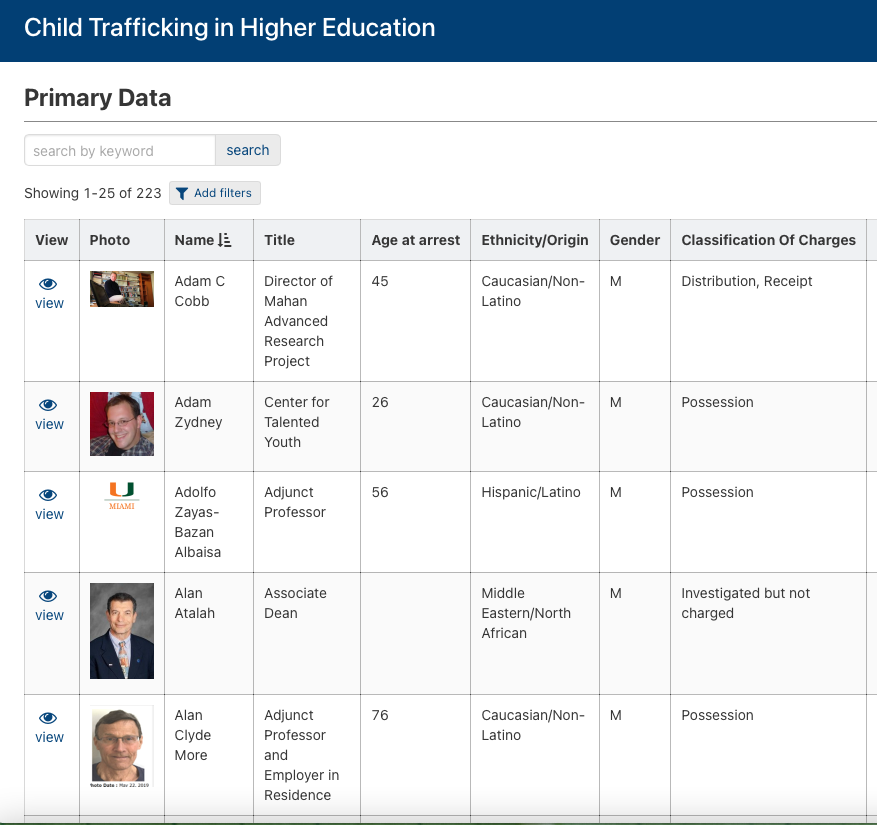Click the sort icon beside Name header
Image resolution: width=877 pixels, height=825 pixels.
(224, 240)
